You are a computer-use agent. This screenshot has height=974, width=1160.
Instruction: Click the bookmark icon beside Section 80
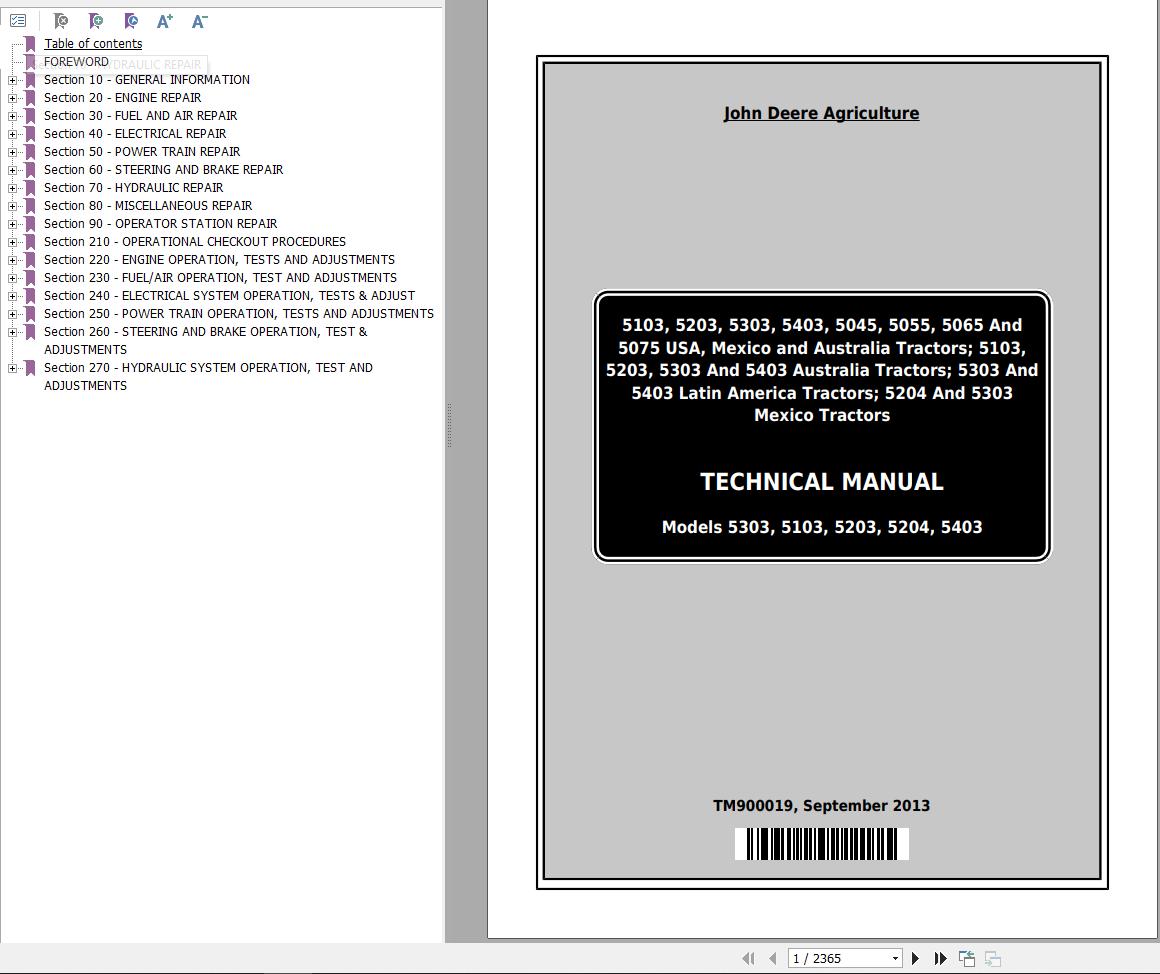tap(30, 206)
